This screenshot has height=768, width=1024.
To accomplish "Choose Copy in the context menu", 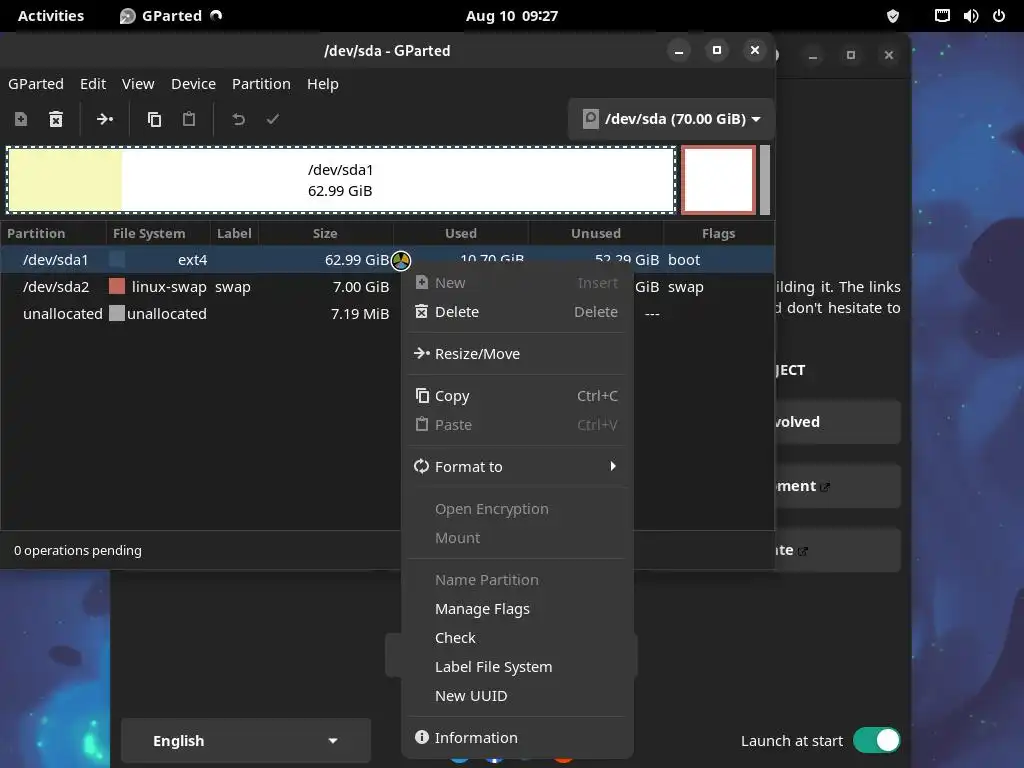I will tap(516, 396).
